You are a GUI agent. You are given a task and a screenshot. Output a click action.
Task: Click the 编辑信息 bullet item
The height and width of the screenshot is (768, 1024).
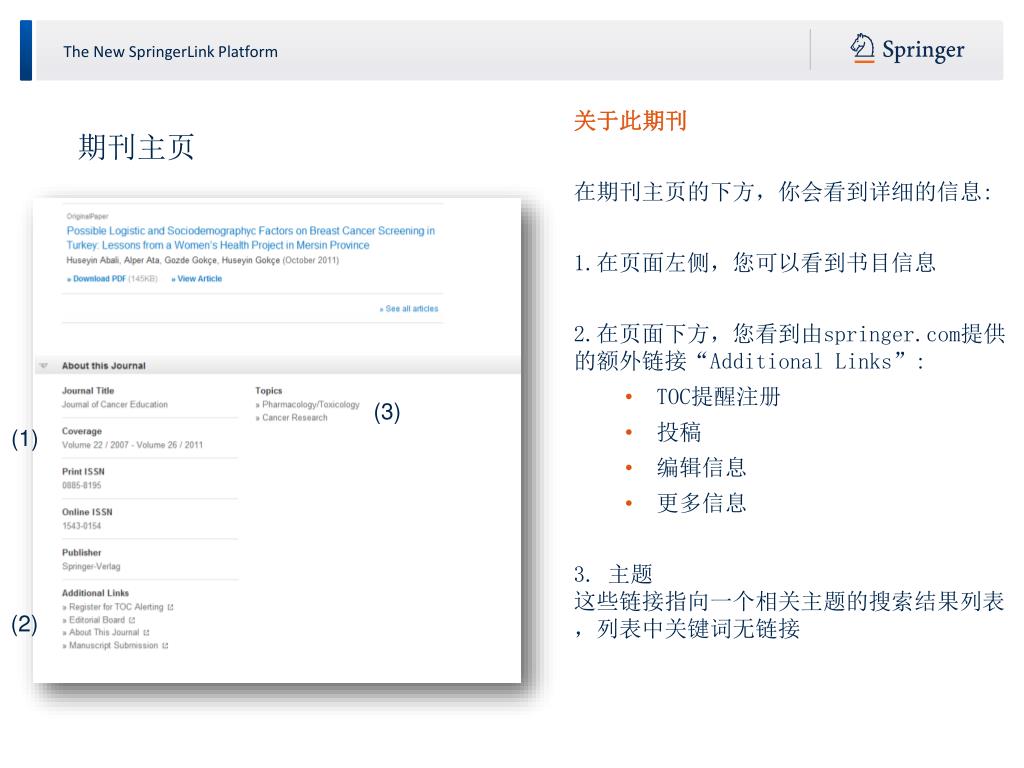point(701,468)
